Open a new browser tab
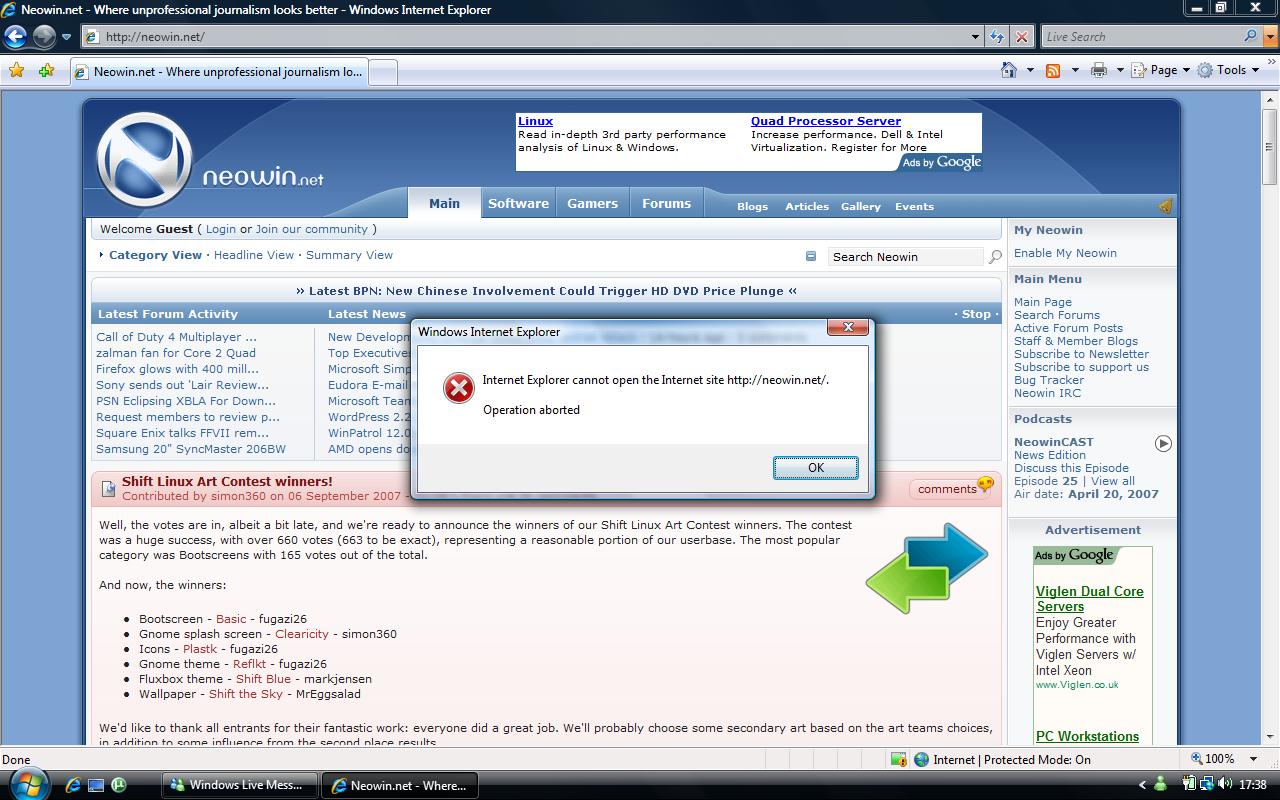The width and height of the screenshot is (1280, 800). click(x=383, y=72)
